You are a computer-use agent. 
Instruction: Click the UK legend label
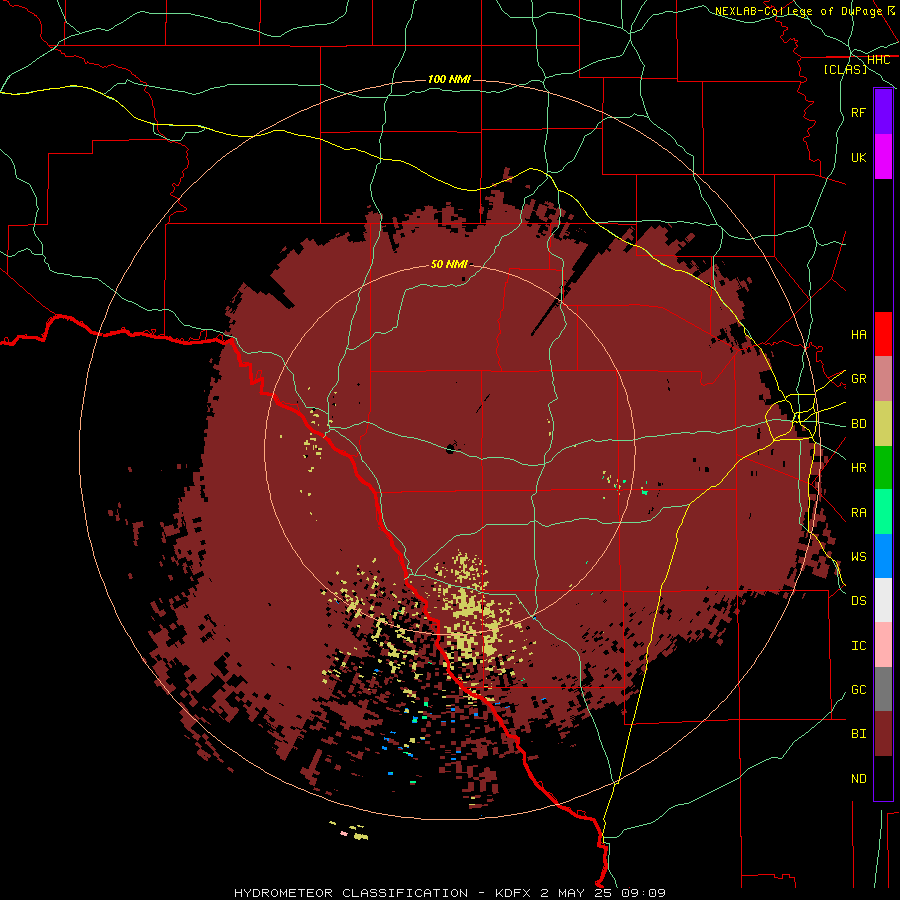[x=858, y=157]
